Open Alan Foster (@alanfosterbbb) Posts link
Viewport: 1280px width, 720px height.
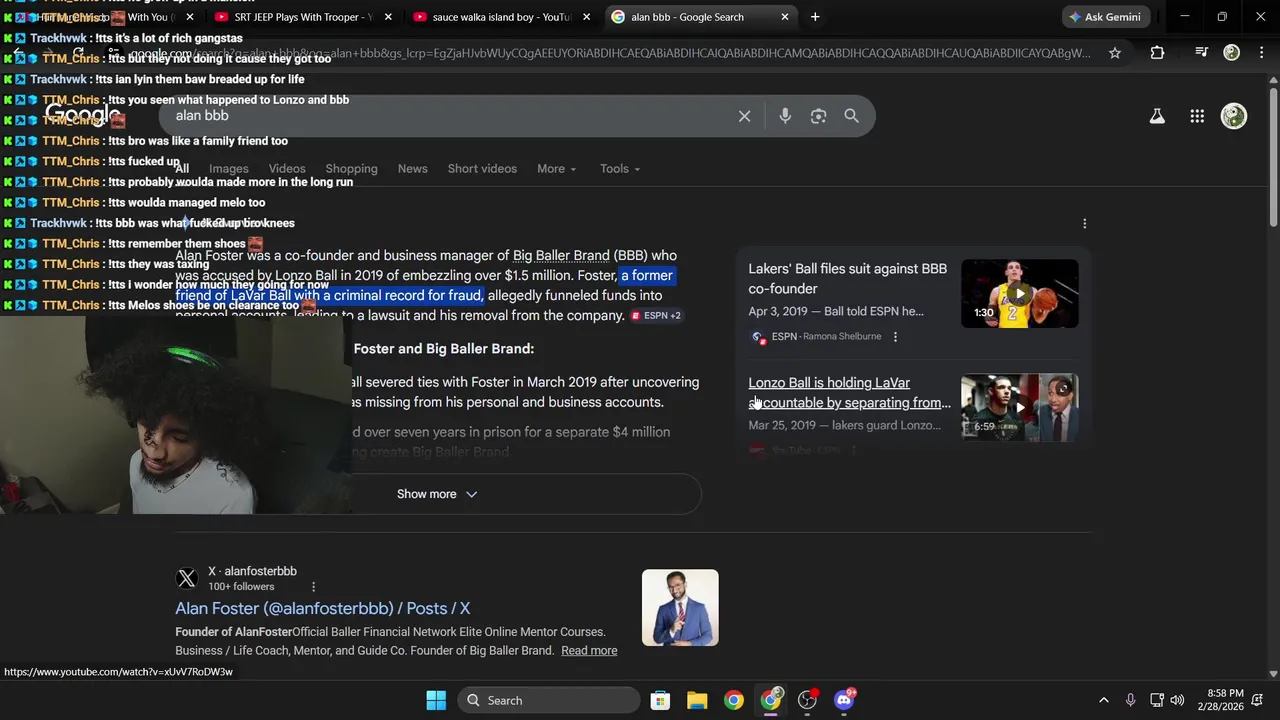(x=322, y=608)
